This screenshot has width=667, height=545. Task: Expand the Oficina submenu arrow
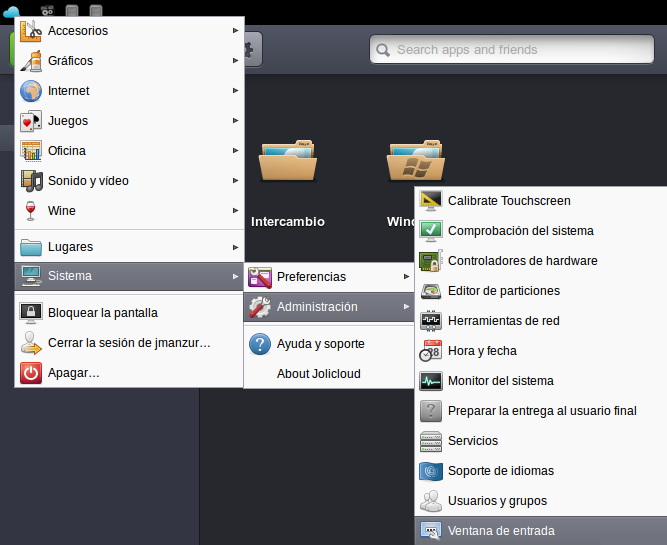(x=235, y=151)
